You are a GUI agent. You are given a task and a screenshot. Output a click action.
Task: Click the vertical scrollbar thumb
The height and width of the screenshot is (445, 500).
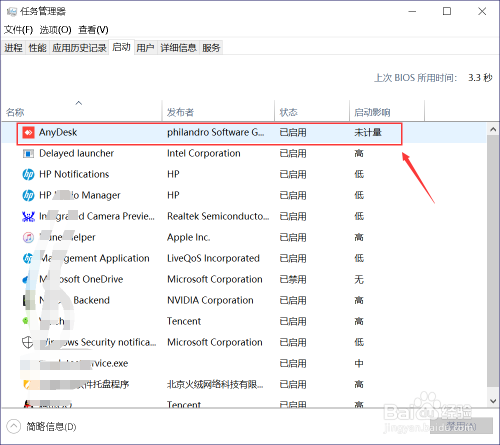493,261
